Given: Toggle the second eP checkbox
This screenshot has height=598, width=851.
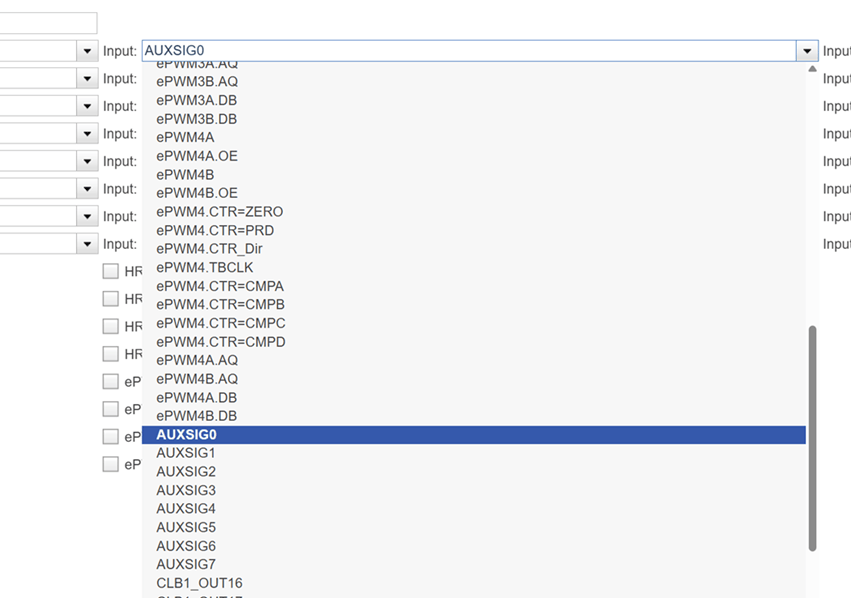Looking at the screenshot, I should coord(111,409).
